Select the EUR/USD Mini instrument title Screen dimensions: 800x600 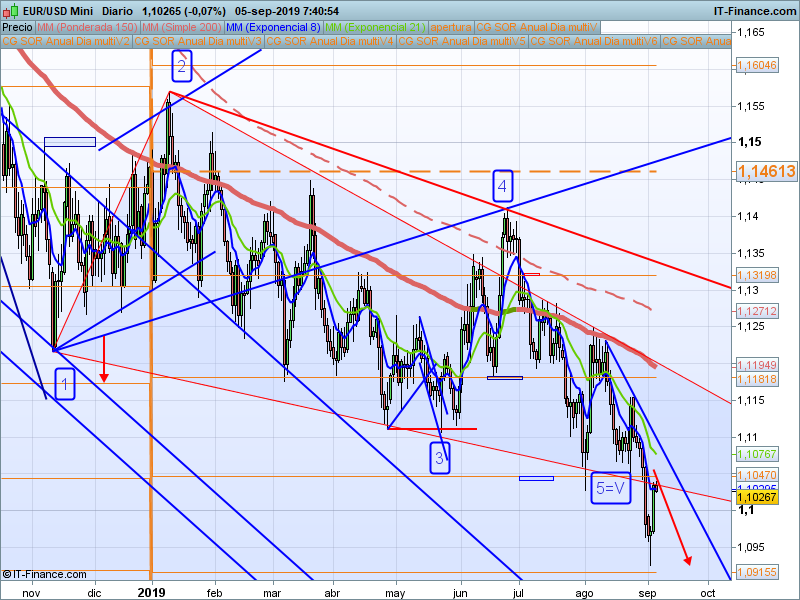pos(58,11)
